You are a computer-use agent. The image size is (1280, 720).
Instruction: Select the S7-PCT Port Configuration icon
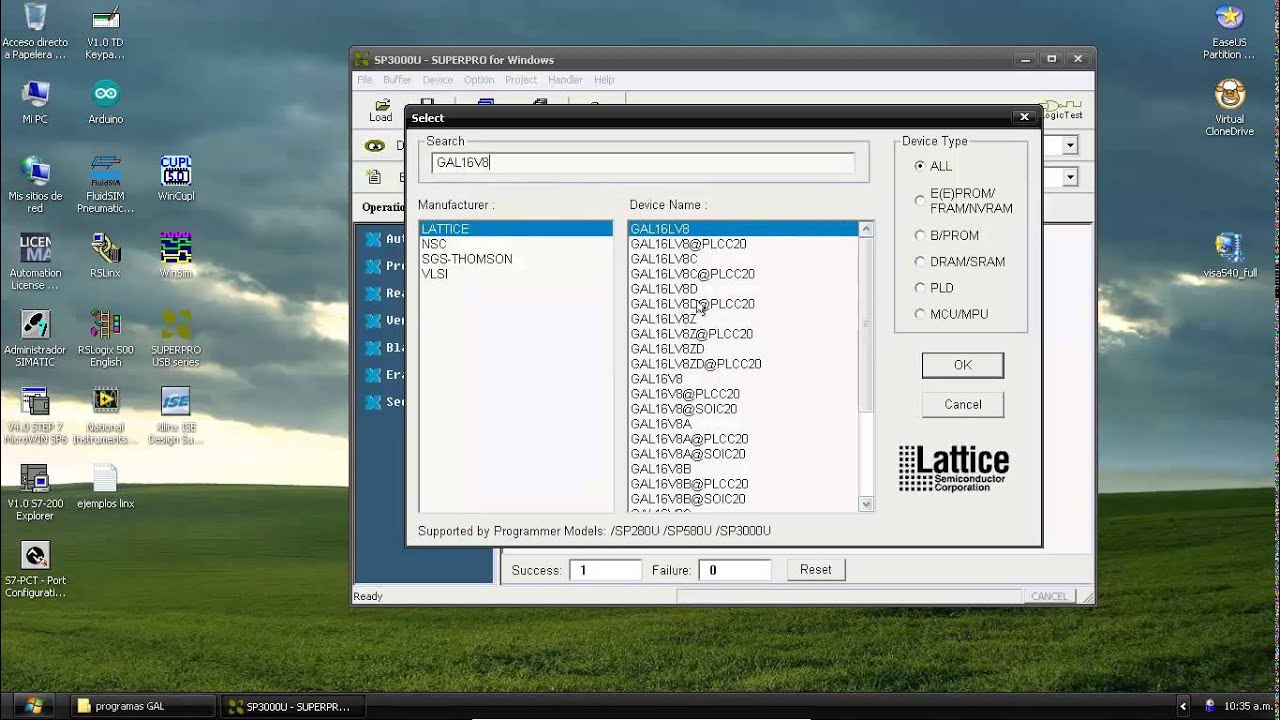(x=35, y=570)
